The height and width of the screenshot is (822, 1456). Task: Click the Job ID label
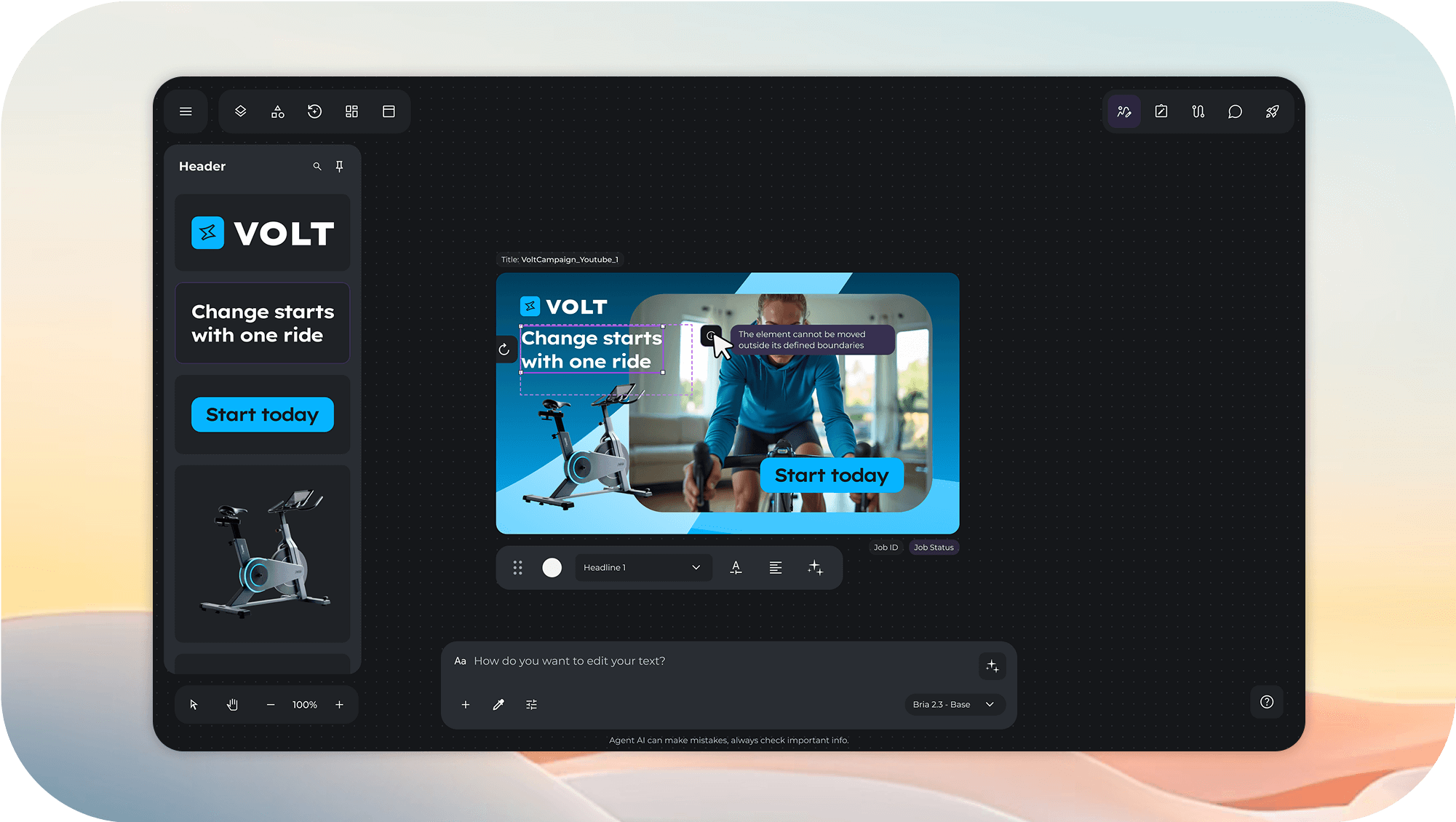pos(886,547)
